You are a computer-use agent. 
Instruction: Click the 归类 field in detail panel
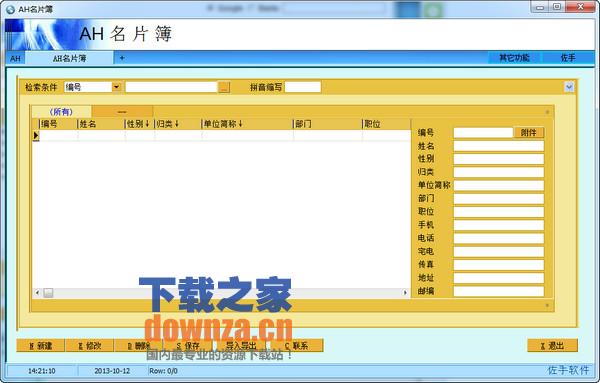pos(499,172)
